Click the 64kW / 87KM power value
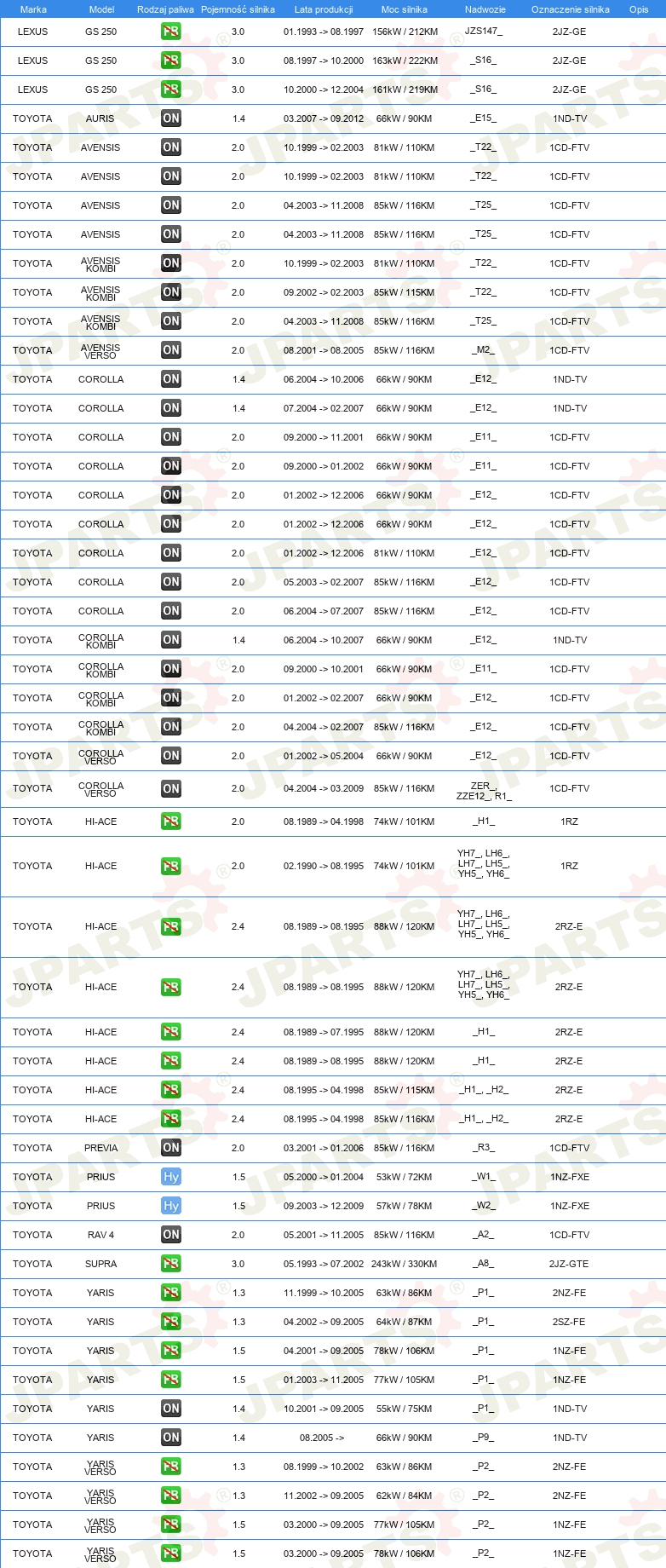The height and width of the screenshot is (1568, 666). (405, 1322)
